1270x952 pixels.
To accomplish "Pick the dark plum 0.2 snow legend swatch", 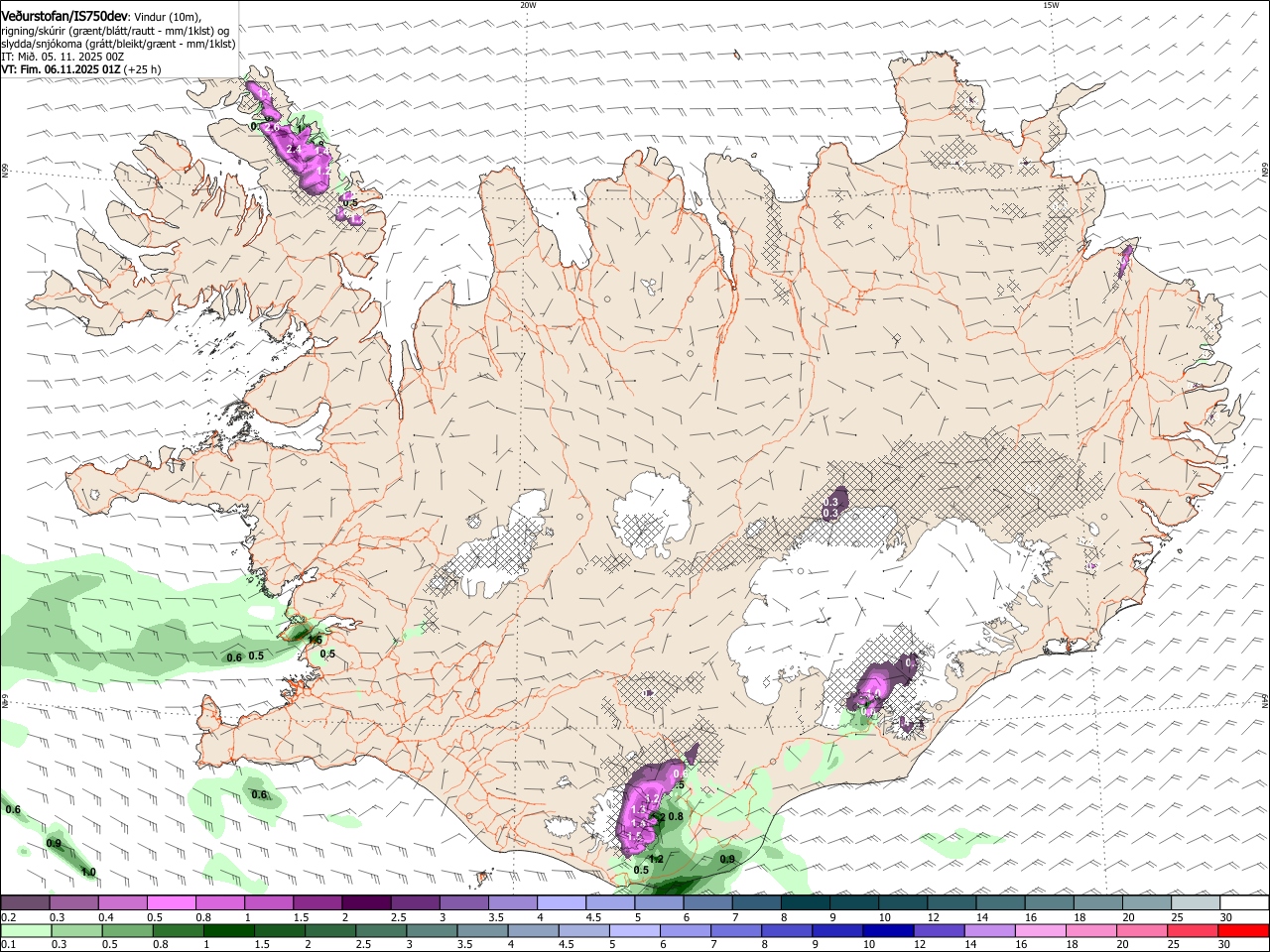I will click(x=25, y=903).
